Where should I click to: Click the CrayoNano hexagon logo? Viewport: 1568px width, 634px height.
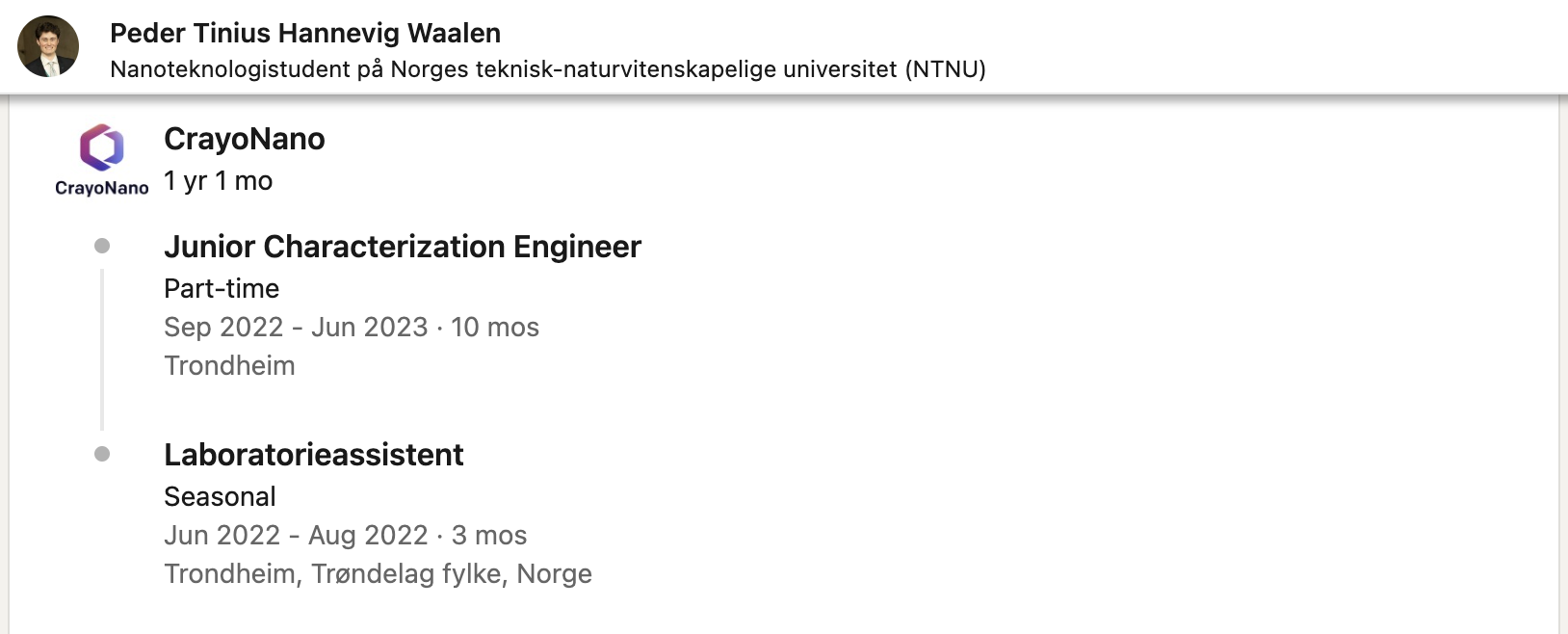(102, 147)
